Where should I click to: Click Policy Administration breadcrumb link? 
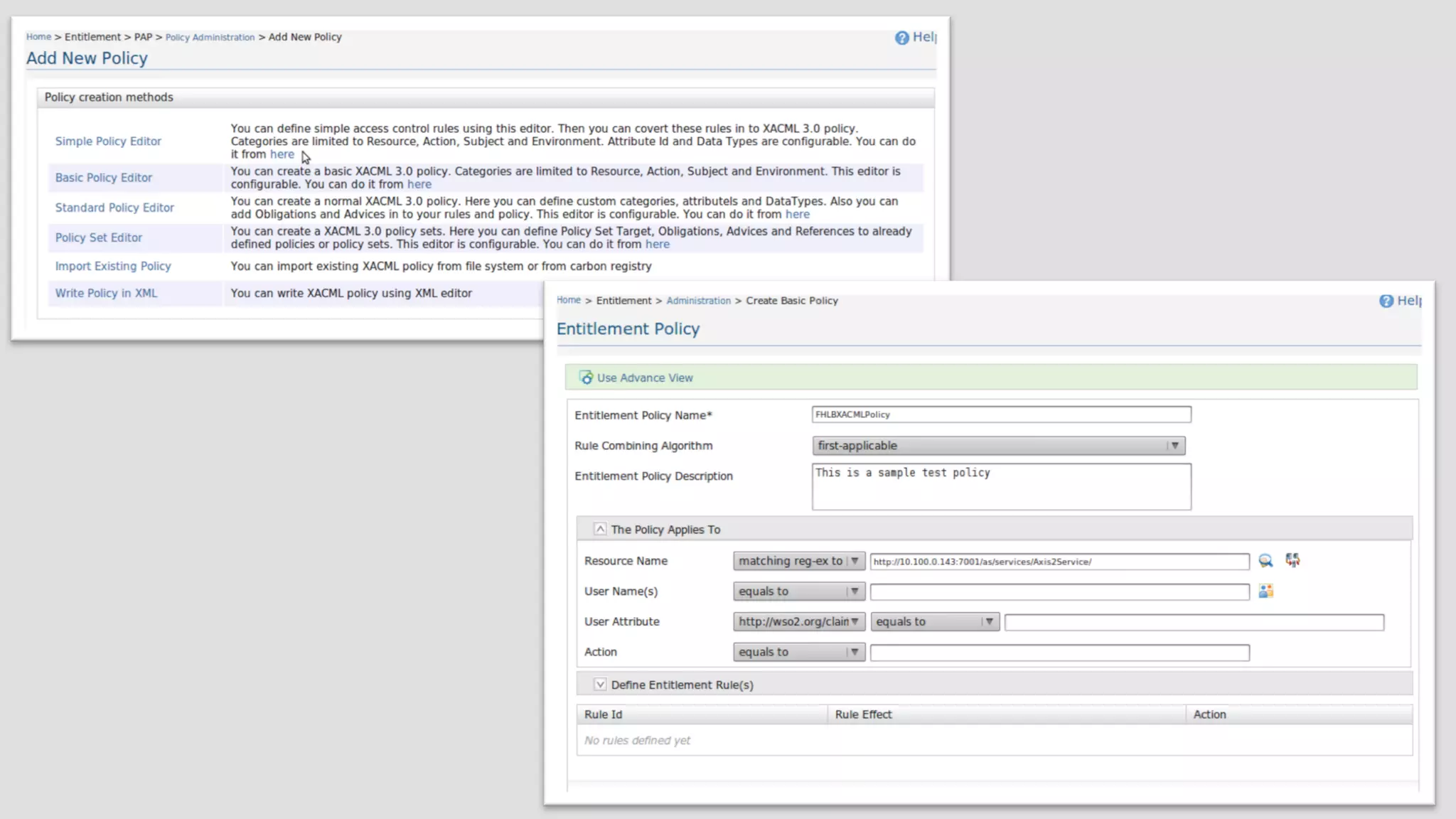[x=210, y=37]
